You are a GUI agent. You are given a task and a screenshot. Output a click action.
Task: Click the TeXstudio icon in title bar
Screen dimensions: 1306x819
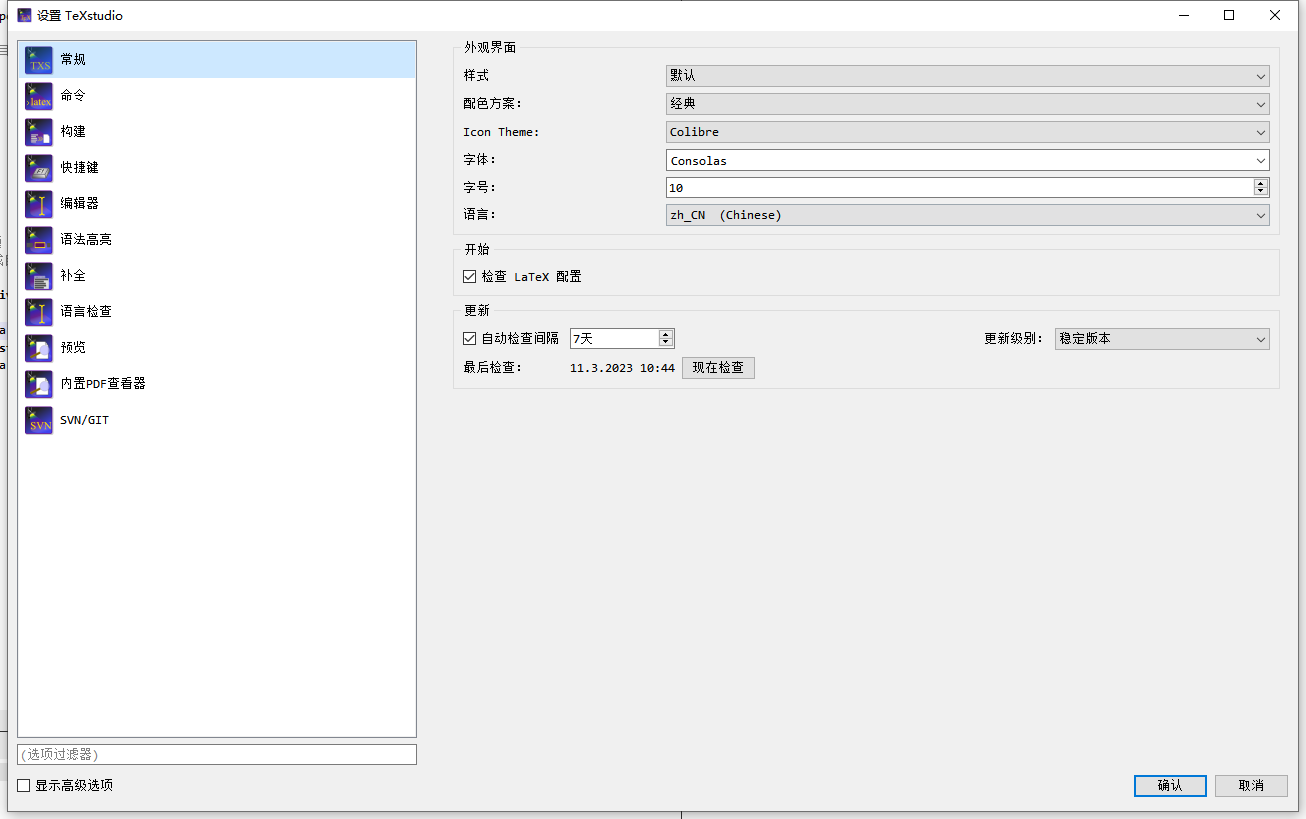[x=24, y=15]
